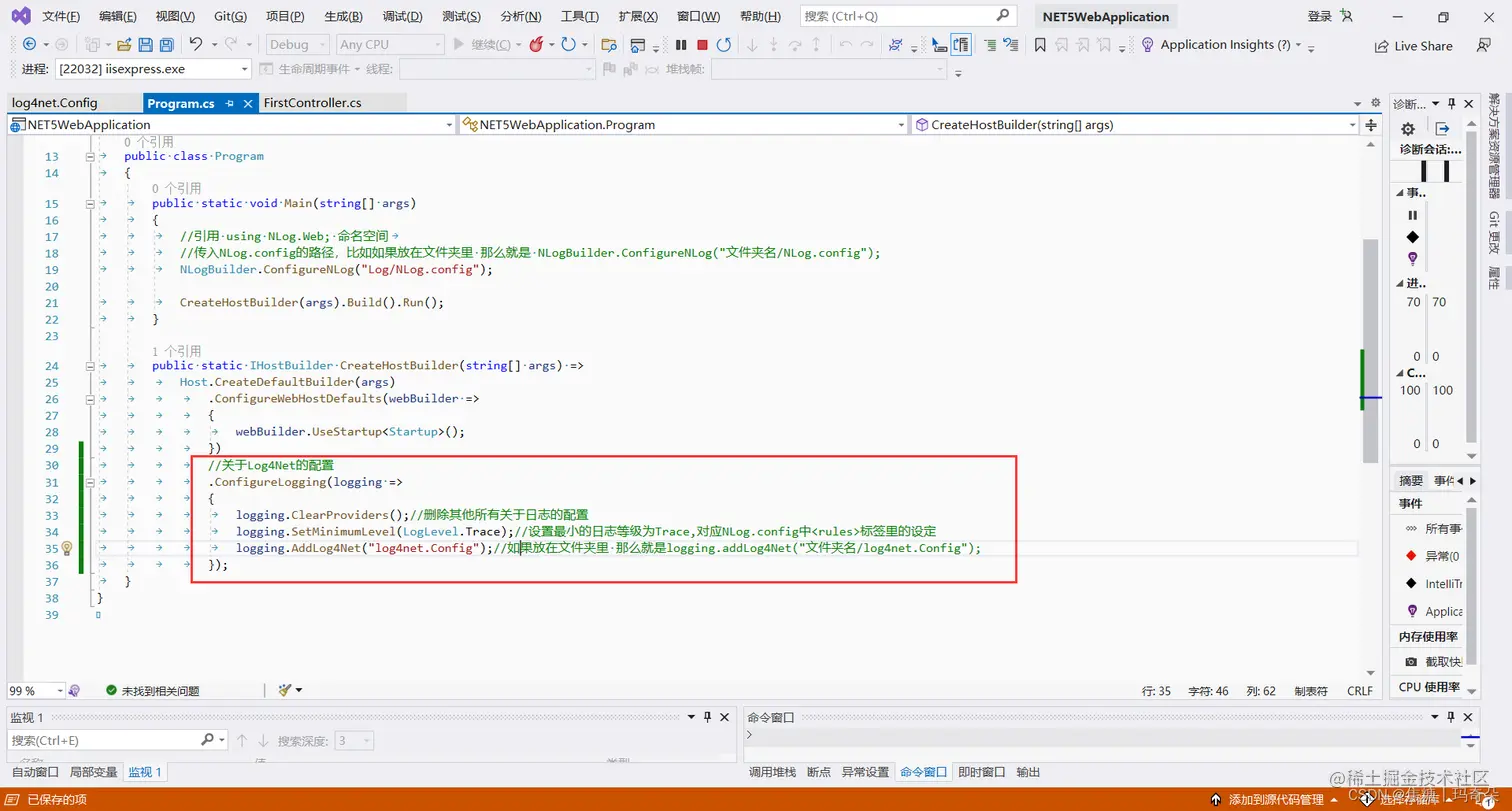Click the 制表符 indentation indicator

(x=1310, y=691)
